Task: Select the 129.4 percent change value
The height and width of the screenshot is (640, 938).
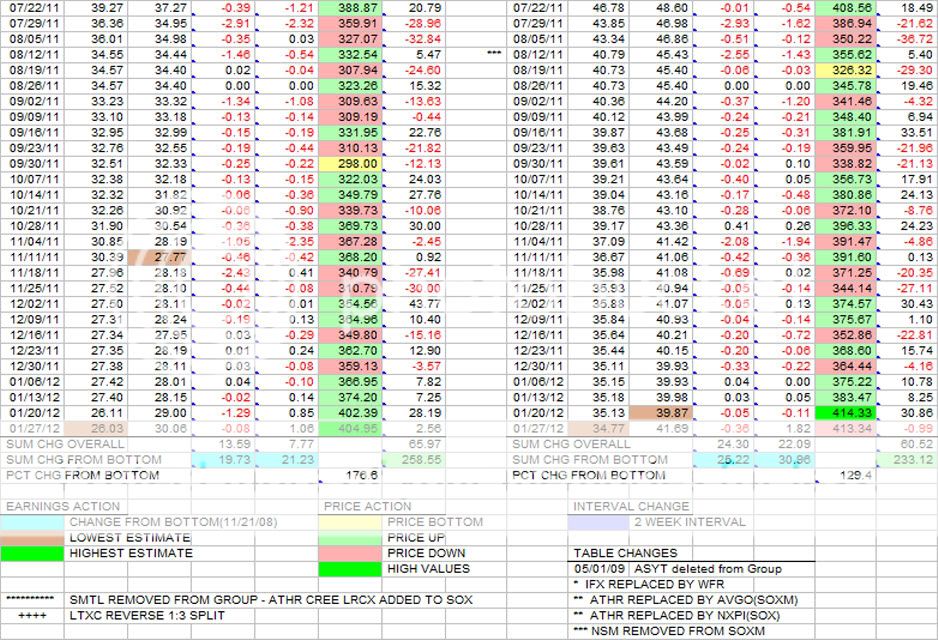Action: coord(845,475)
